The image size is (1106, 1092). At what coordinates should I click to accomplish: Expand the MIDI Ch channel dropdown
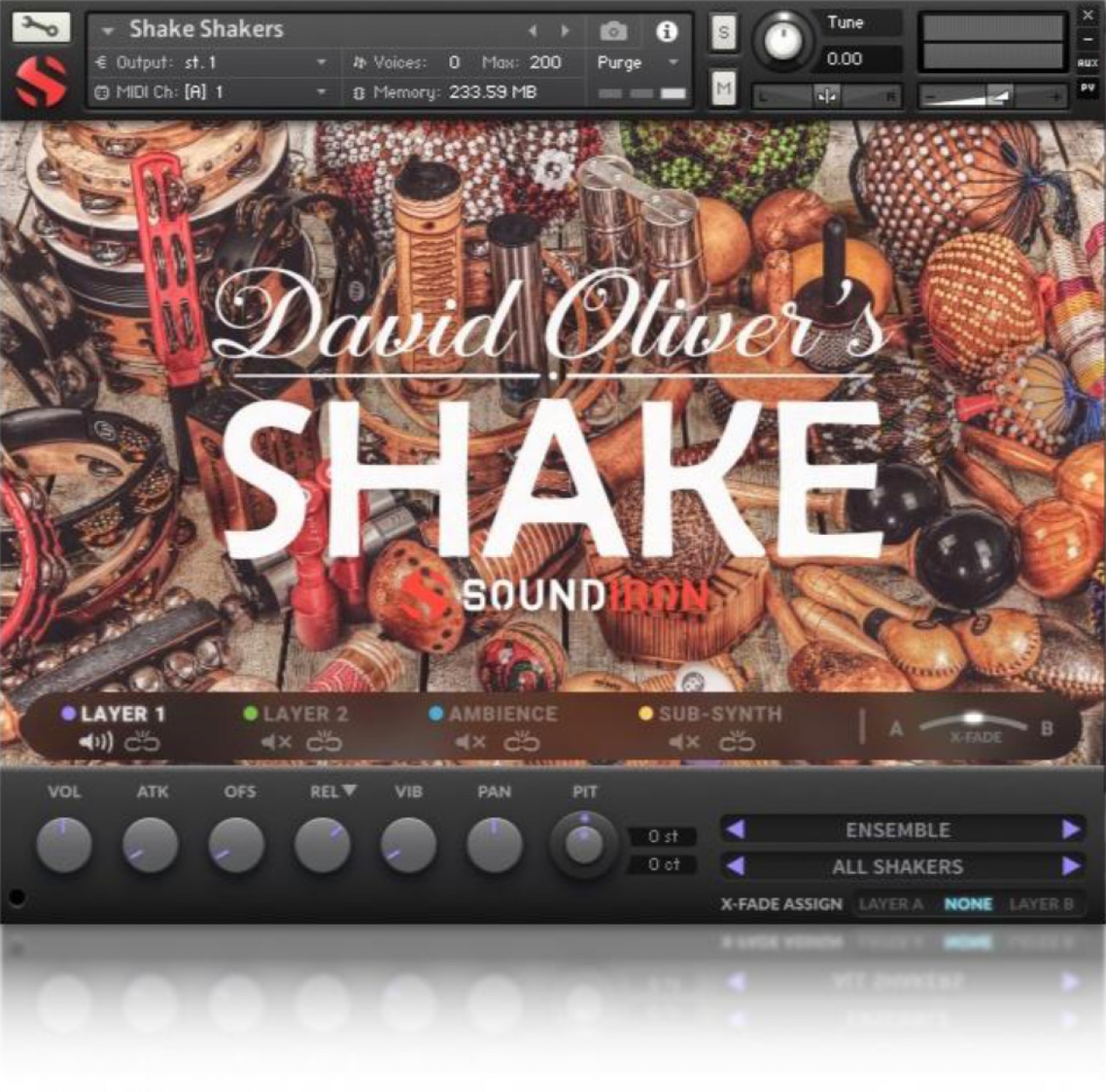(x=321, y=92)
